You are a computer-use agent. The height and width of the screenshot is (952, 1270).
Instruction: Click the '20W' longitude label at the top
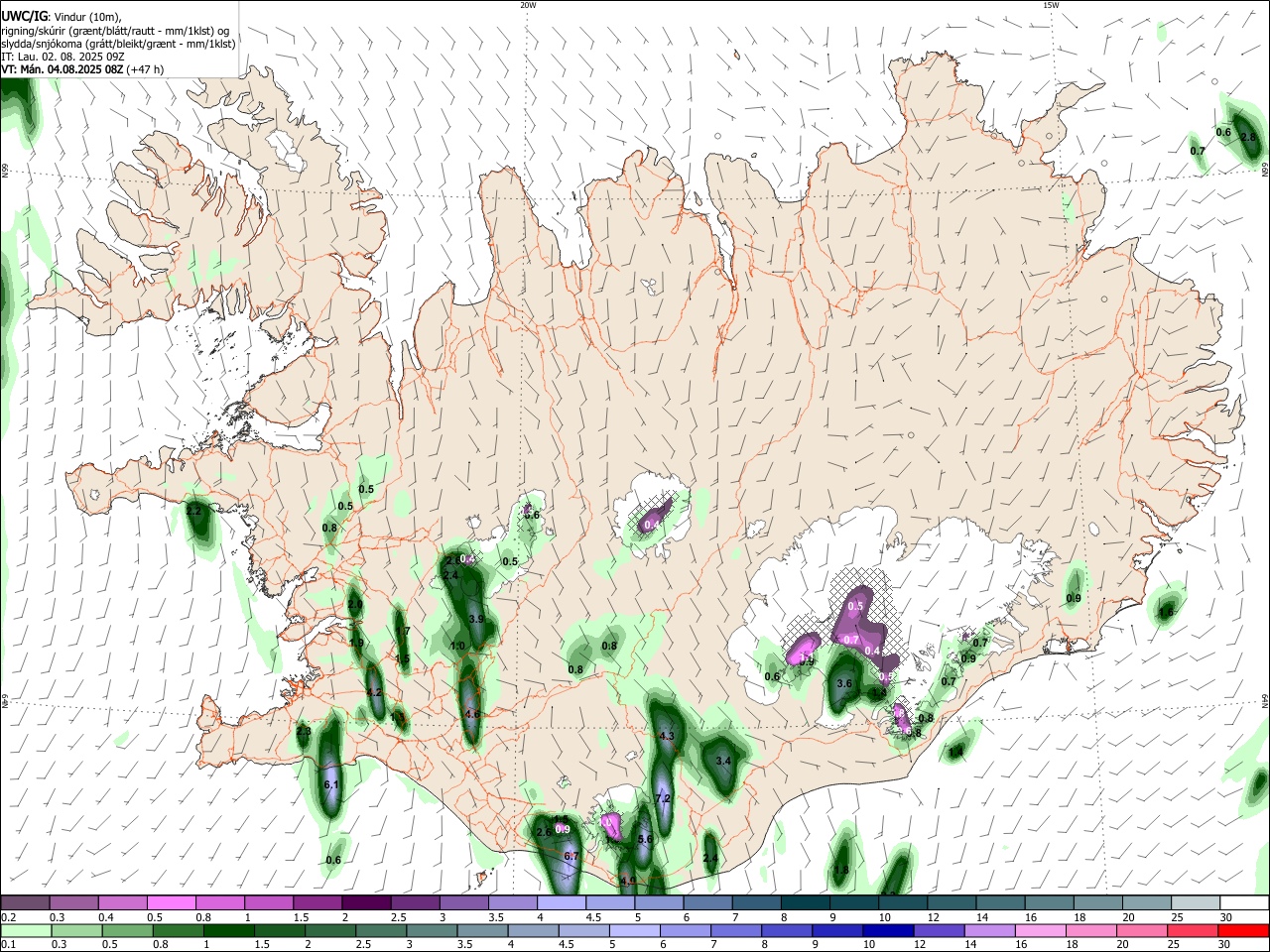point(528,5)
